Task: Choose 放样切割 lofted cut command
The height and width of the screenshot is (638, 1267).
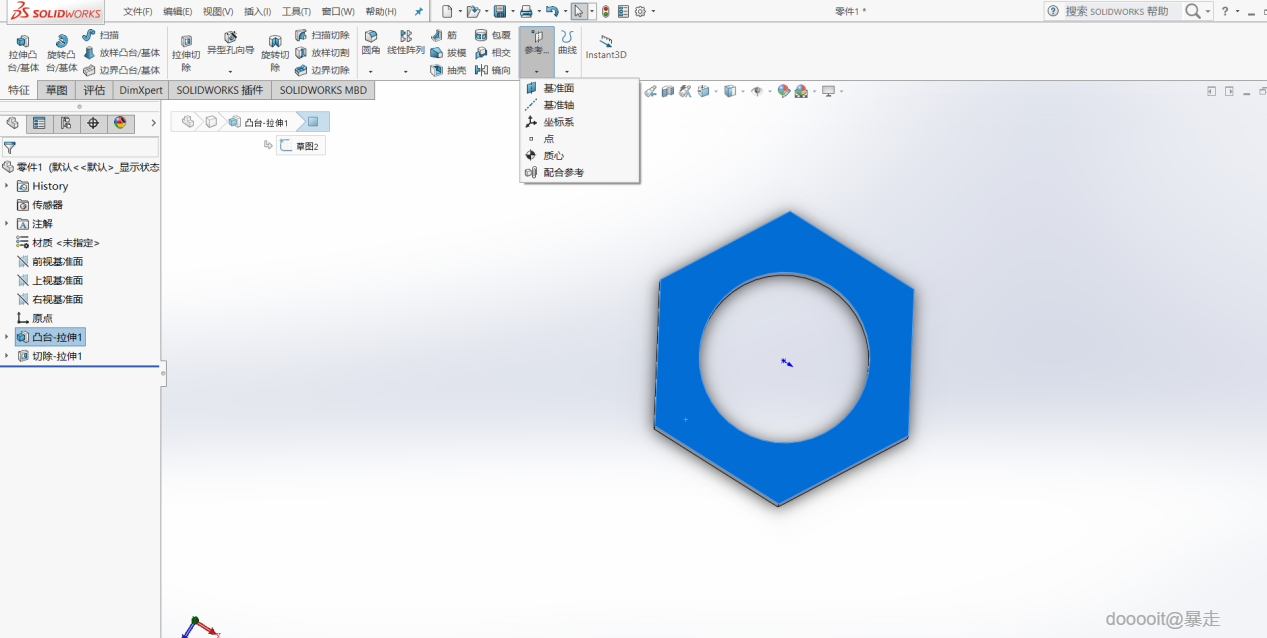Action: [322, 53]
